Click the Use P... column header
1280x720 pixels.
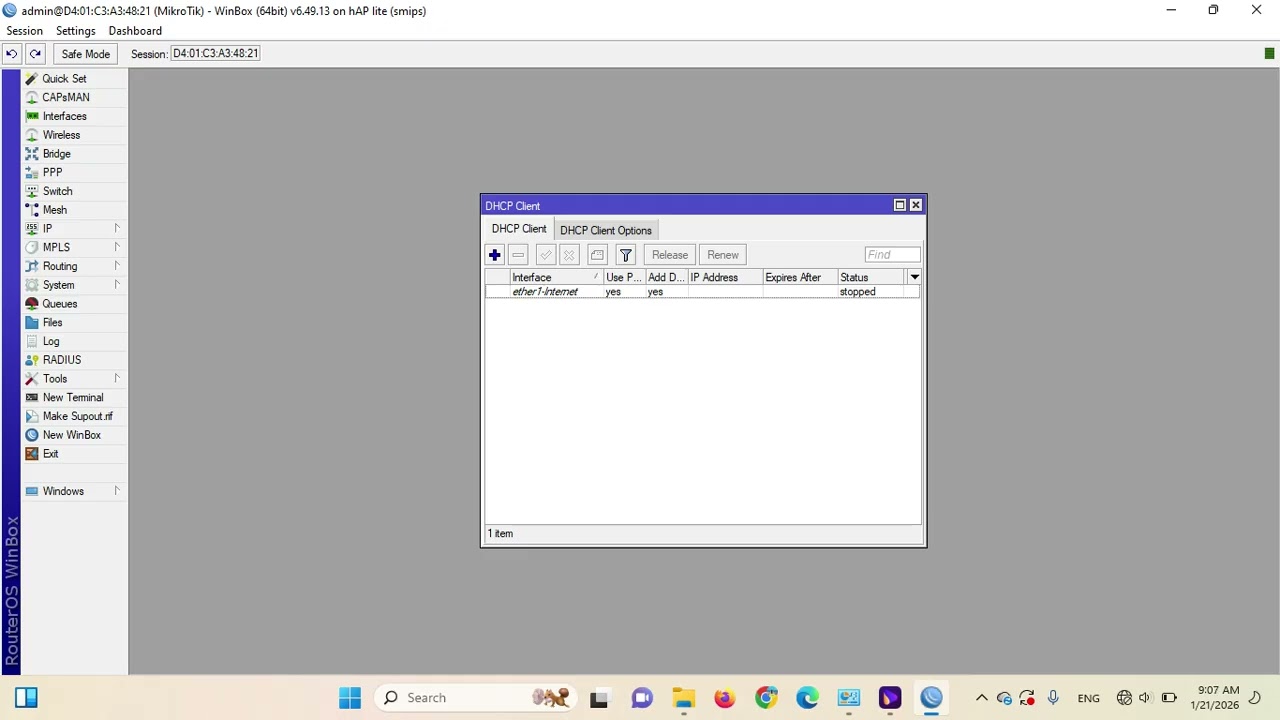624,277
